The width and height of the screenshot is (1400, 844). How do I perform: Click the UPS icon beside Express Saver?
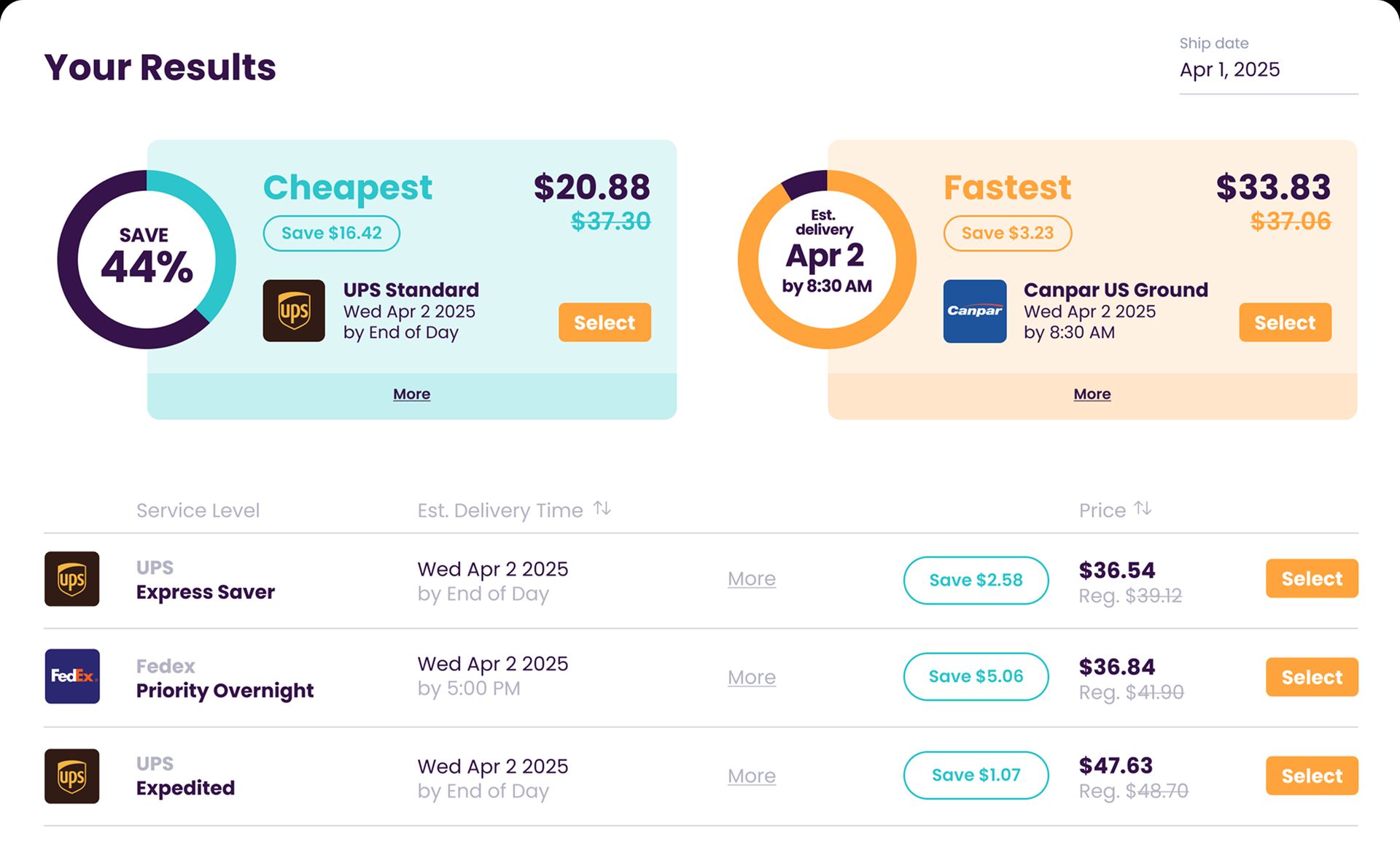coord(71,579)
